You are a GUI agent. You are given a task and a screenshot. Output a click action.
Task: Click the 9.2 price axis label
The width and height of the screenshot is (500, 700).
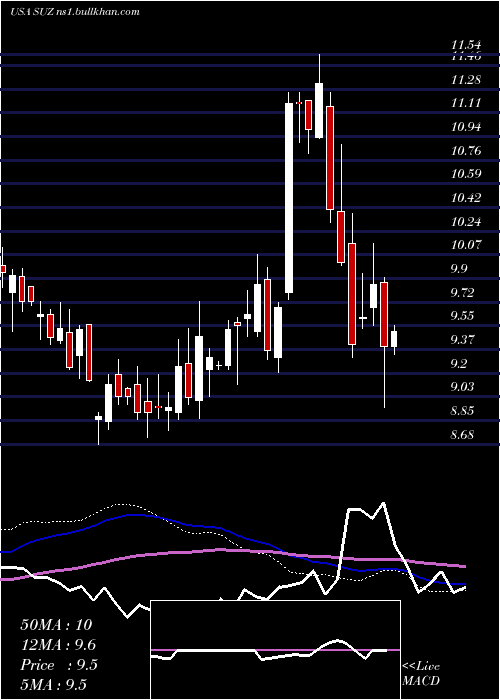pyautogui.click(x=459, y=364)
